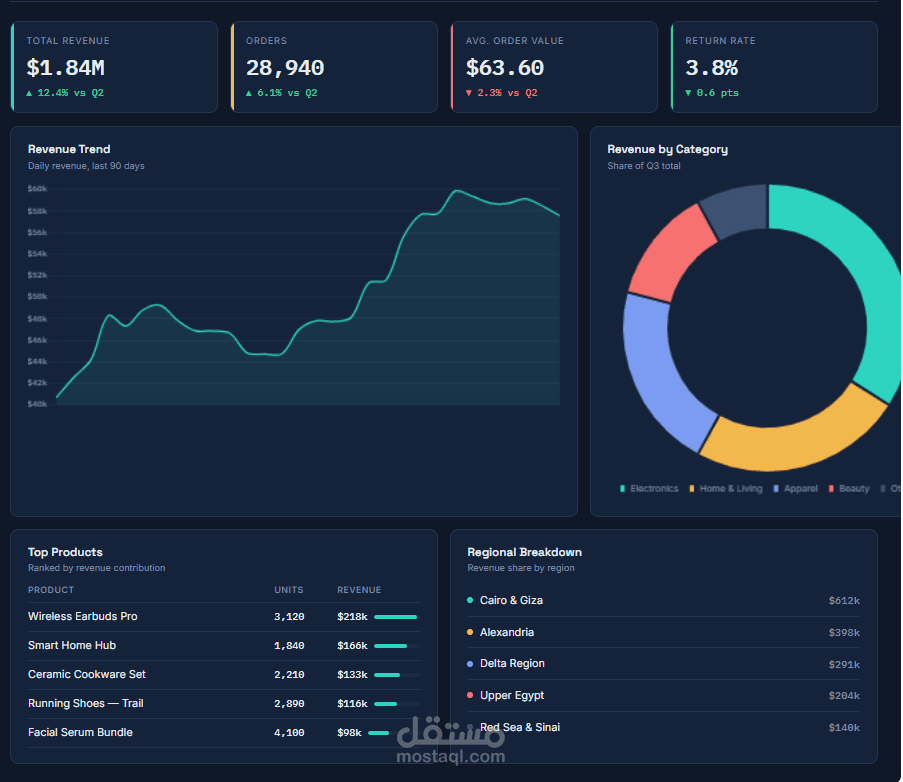Click the 3,120 units value
903x782 pixels.
pyautogui.click(x=289, y=617)
